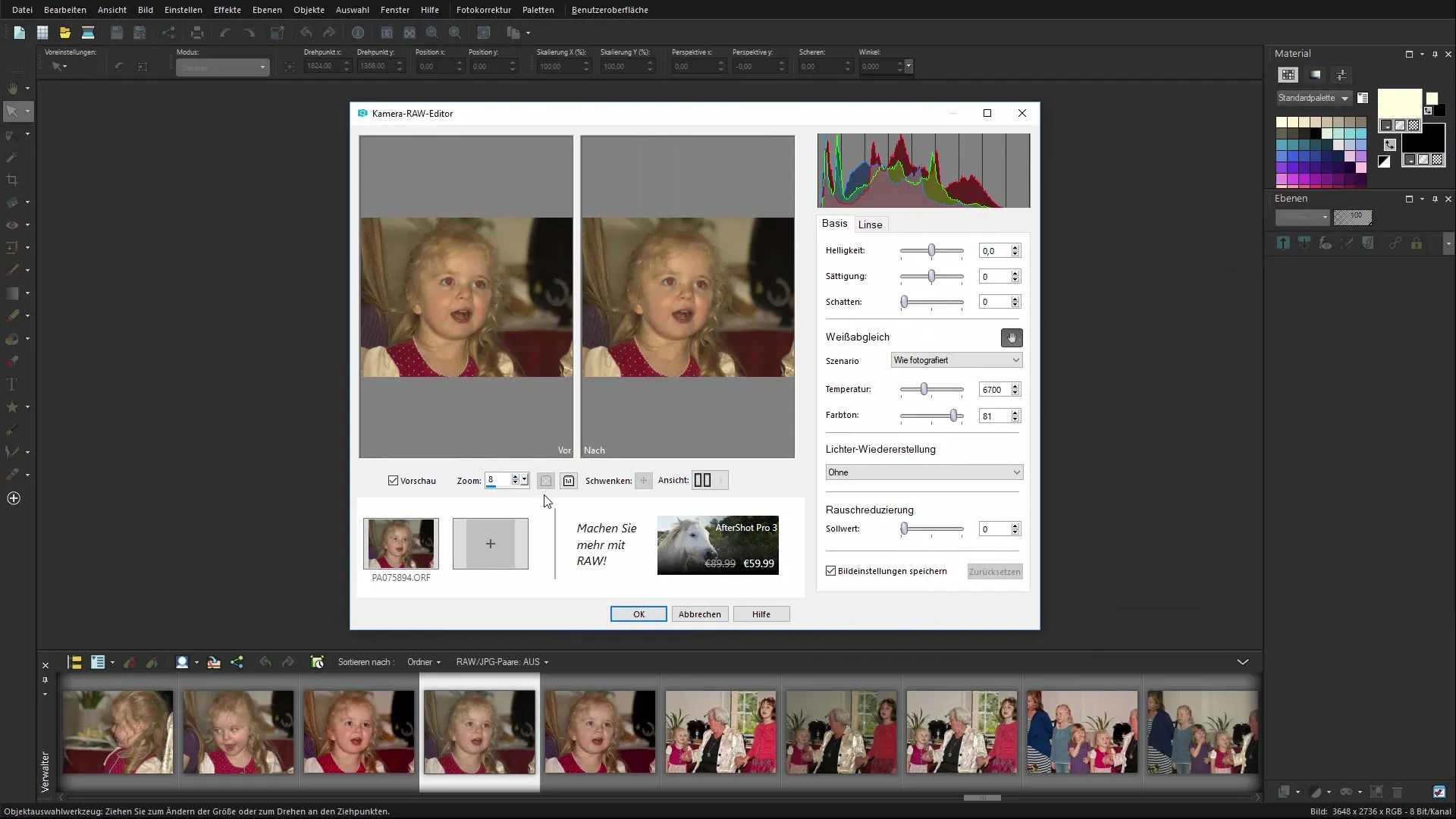Uncheck the Vorschau checkbox

tap(393, 481)
